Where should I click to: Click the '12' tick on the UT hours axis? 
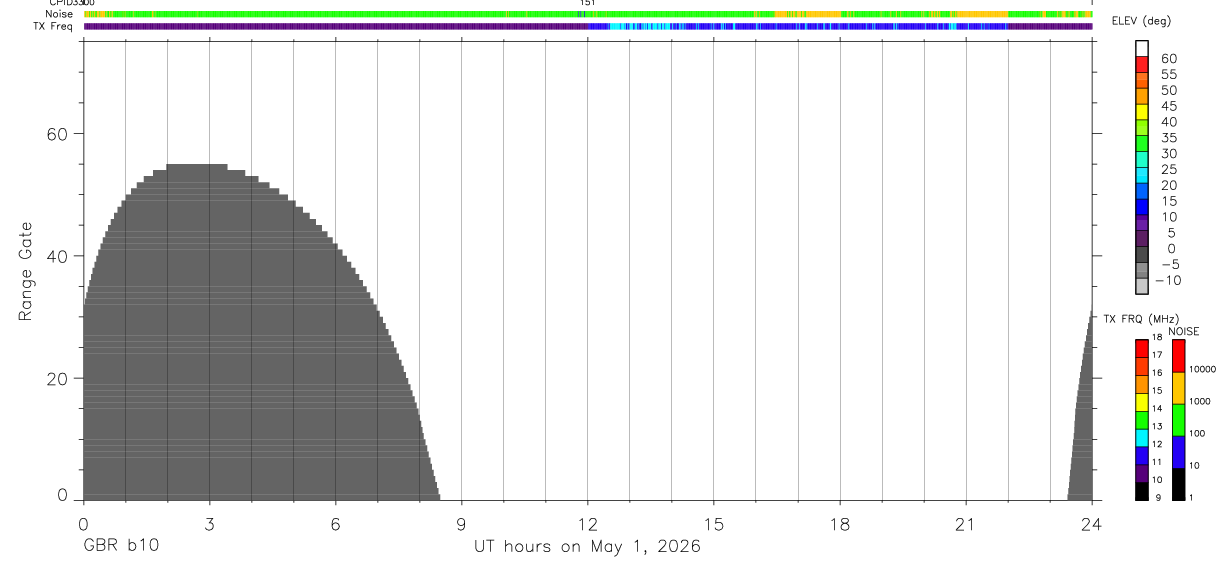[588, 525]
